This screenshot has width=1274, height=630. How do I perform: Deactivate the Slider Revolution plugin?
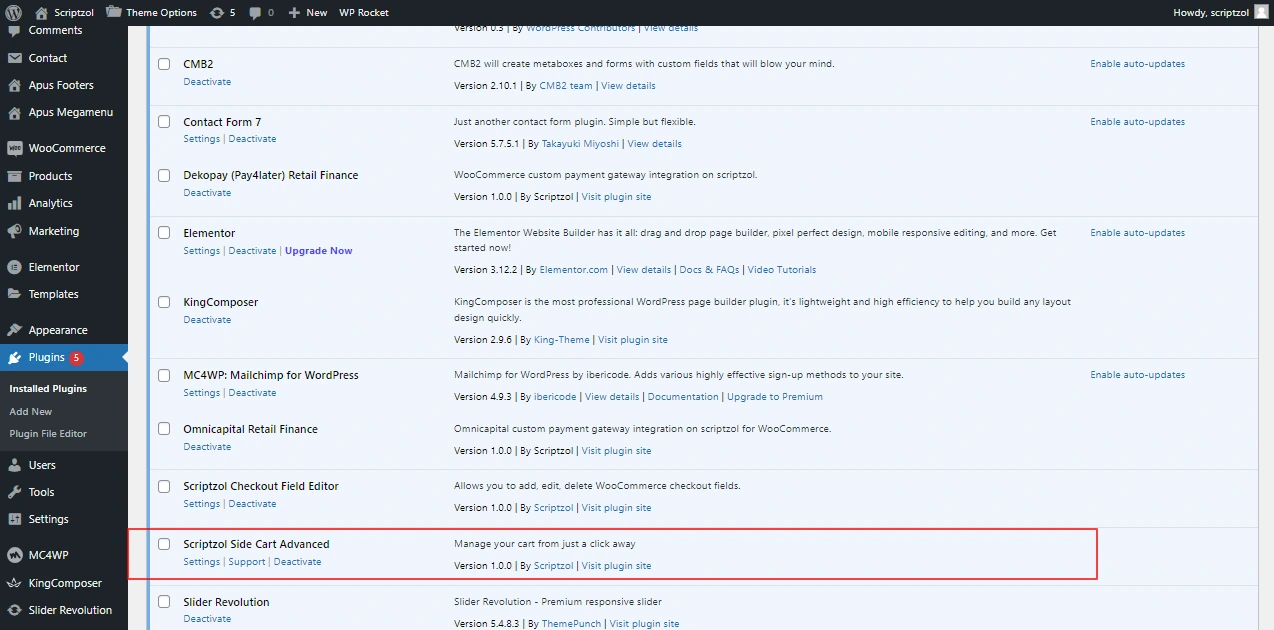point(207,619)
